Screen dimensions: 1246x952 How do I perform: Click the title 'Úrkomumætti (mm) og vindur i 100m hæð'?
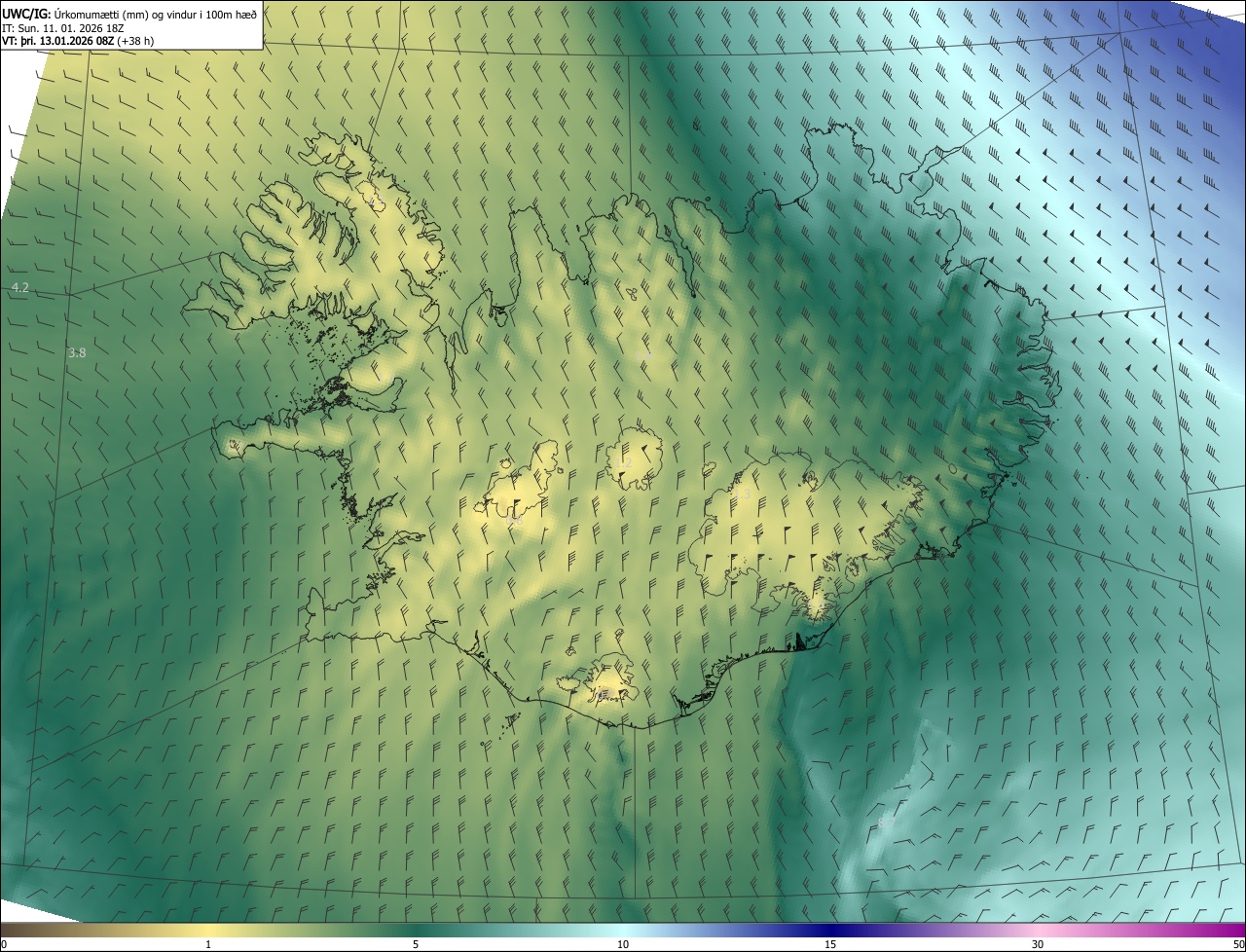(x=156, y=14)
